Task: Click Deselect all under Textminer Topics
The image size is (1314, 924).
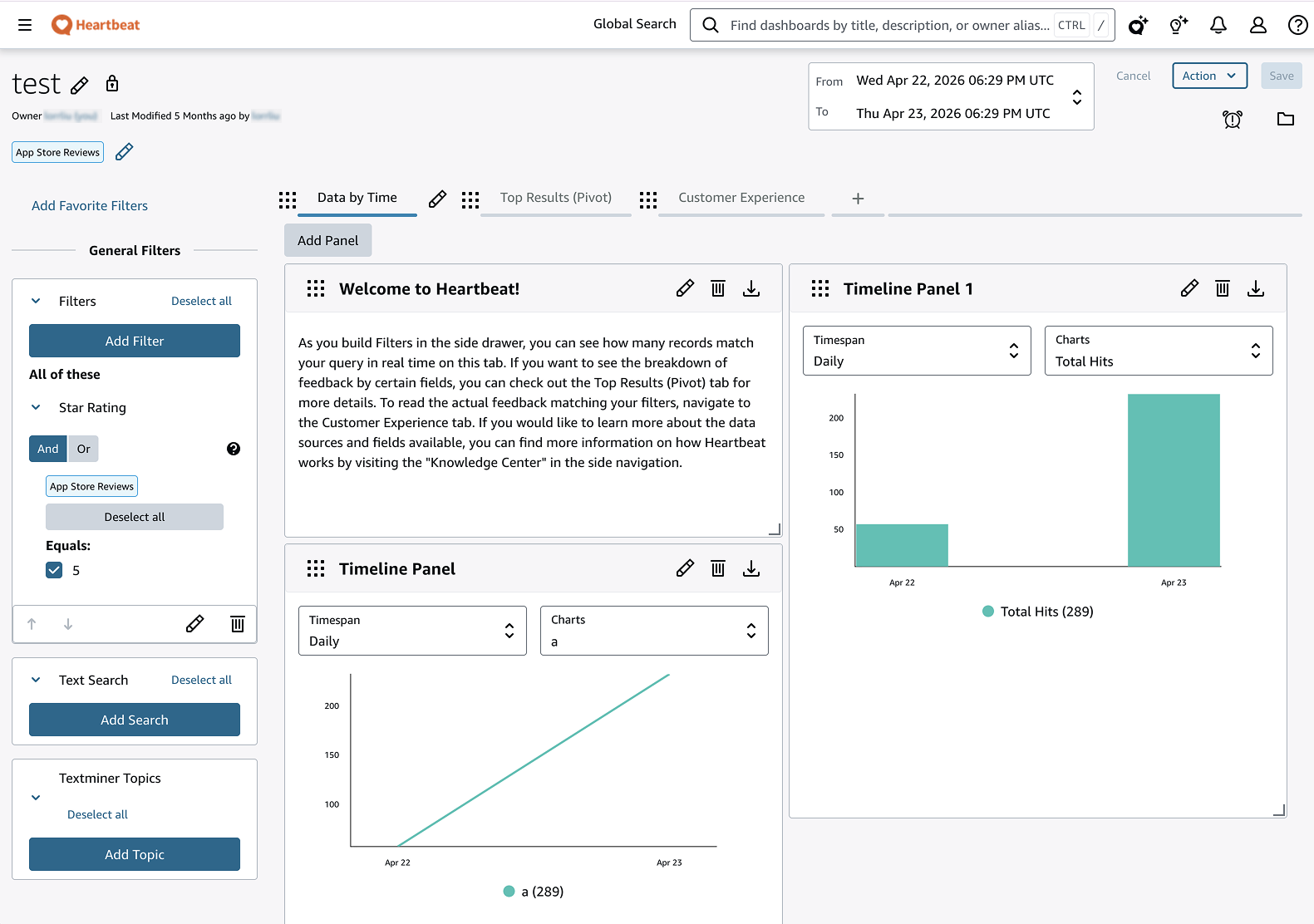Action: (97, 814)
